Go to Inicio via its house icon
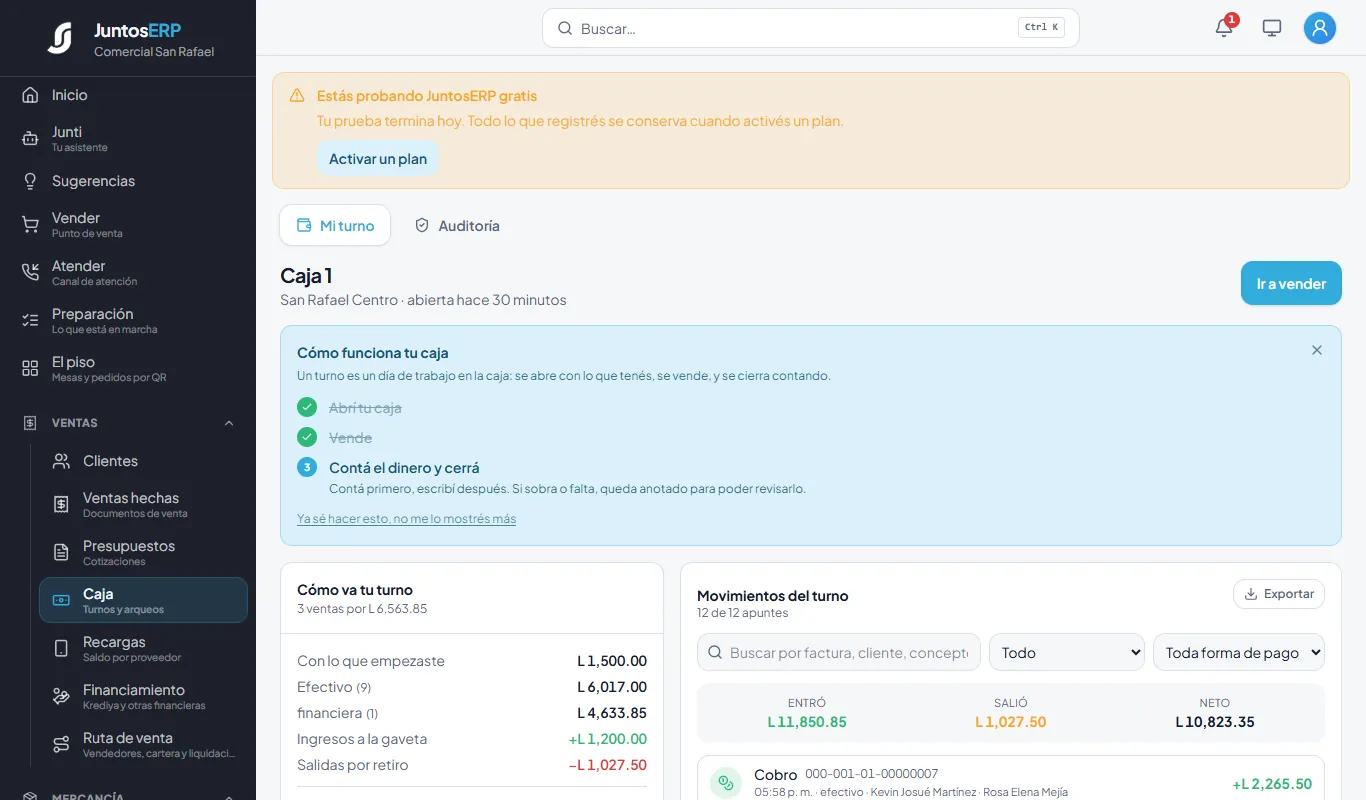 (30, 95)
